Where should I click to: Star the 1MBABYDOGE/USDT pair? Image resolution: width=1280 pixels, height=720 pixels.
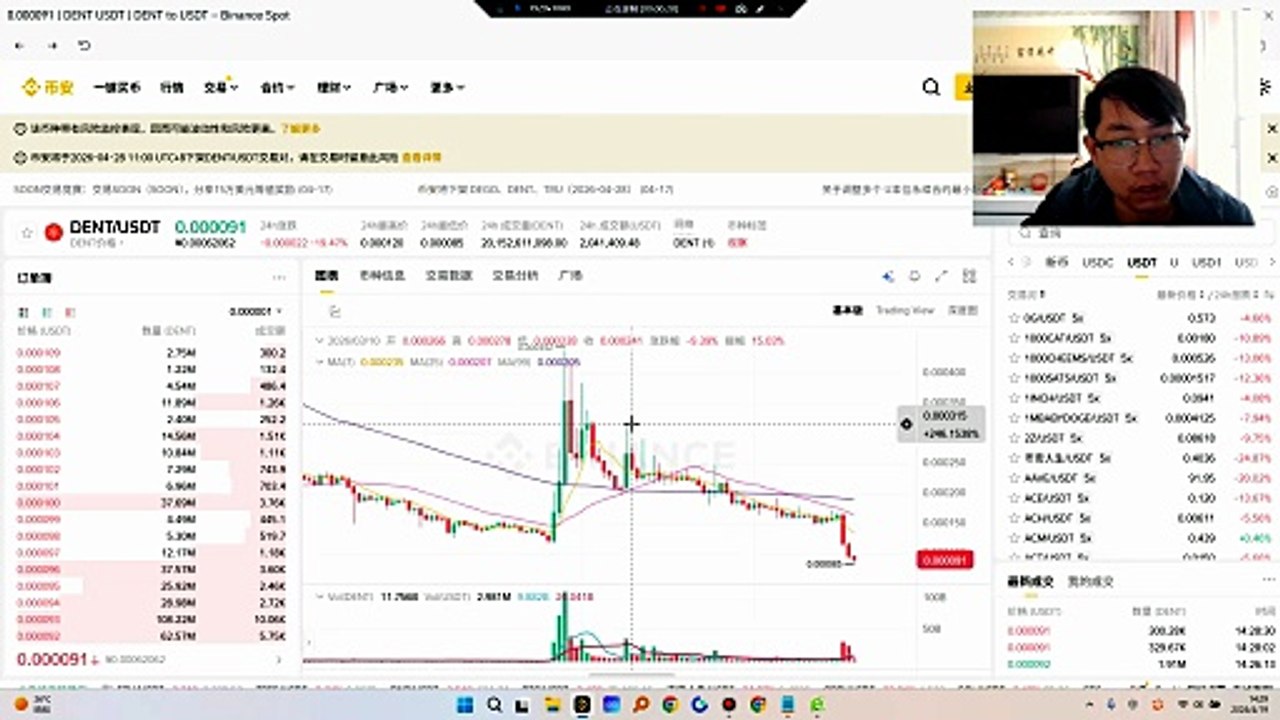click(1014, 418)
